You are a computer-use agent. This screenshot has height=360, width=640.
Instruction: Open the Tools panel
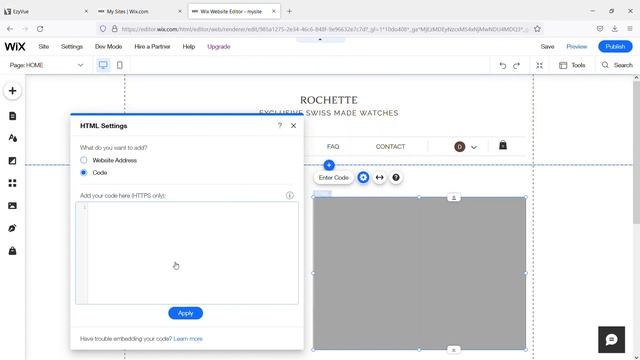(x=572, y=65)
